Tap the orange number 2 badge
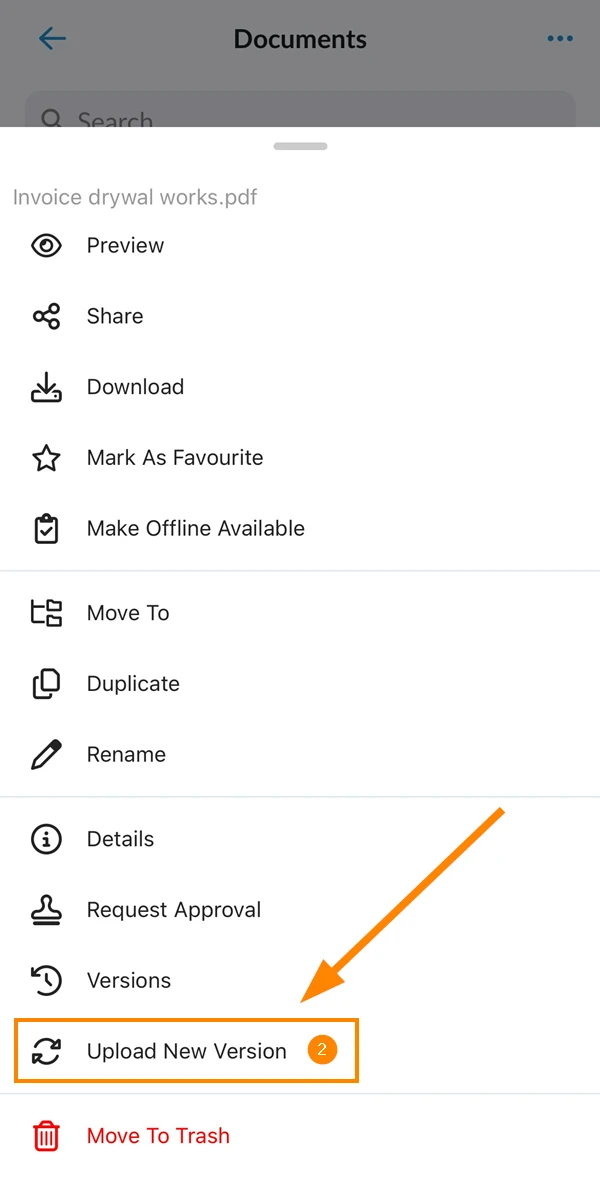The image size is (600, 1181). click(x=321, y=1050)
